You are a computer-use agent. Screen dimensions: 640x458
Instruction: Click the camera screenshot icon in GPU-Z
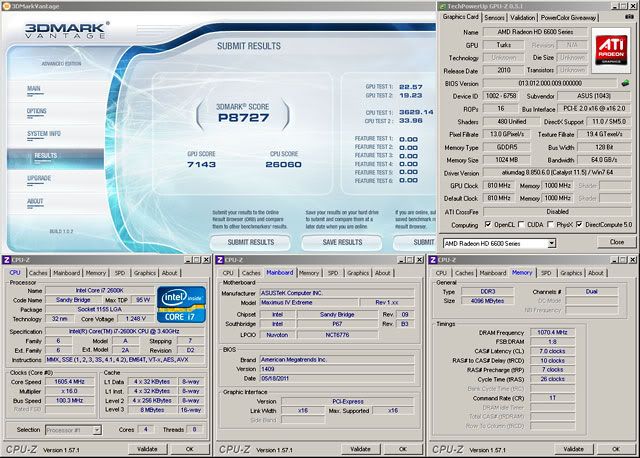[629, 17]
